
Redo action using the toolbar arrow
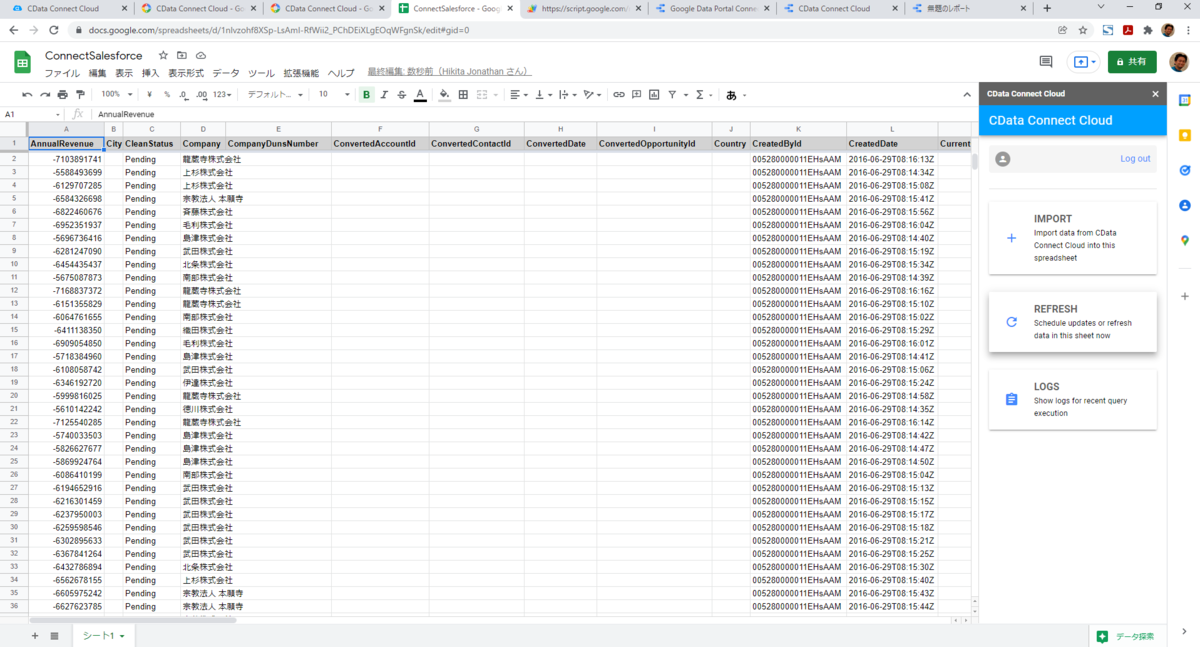coord(45,95)
